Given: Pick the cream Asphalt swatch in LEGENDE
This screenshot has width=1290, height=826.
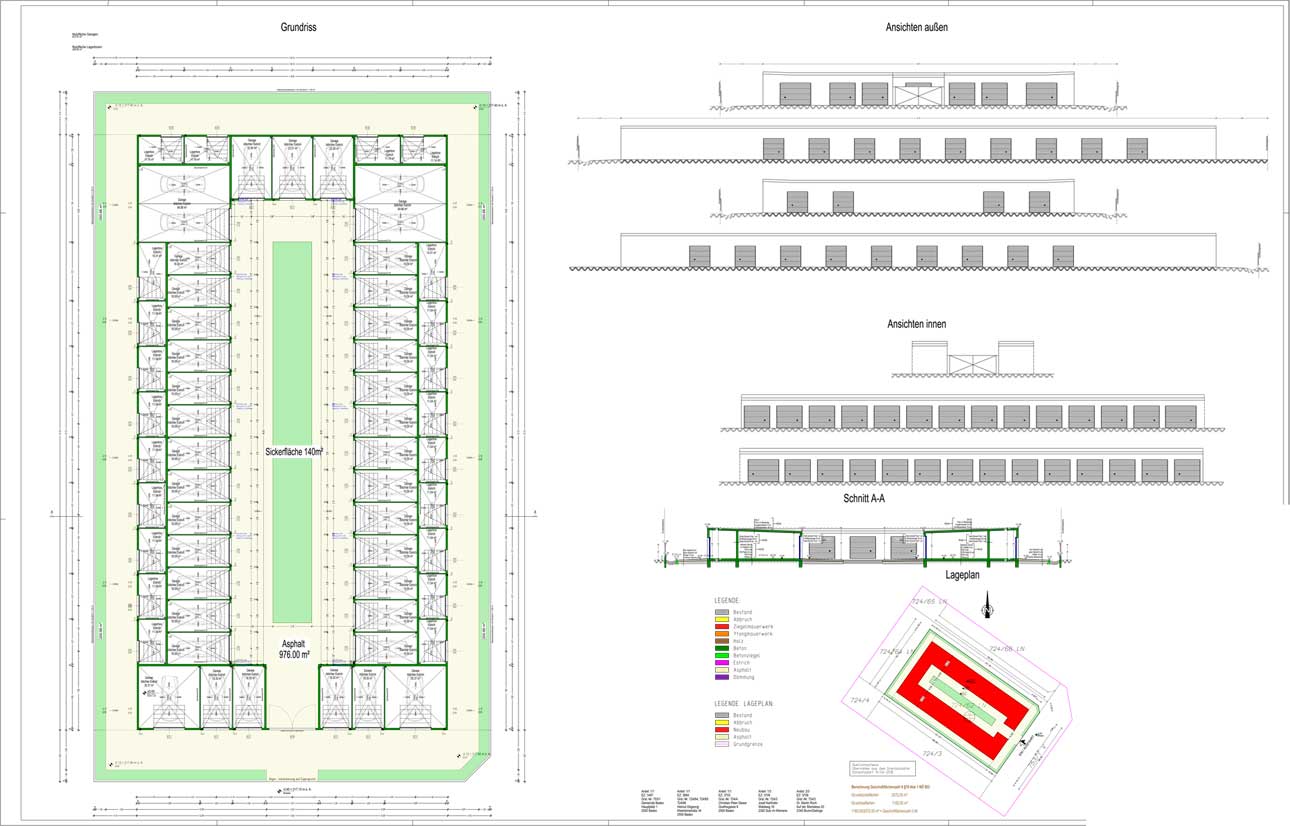Looking at the screenshot, I should 722,670.
